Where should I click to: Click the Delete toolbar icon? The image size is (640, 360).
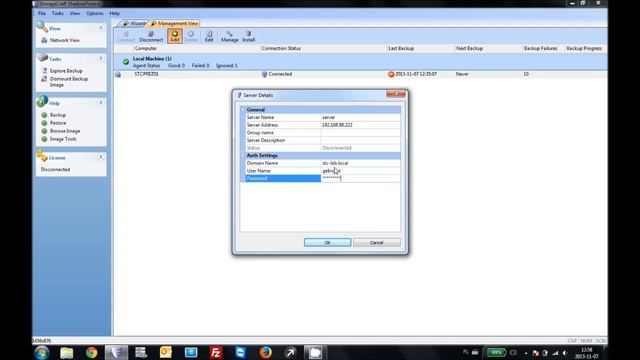pyautogui.click(x=191, y=36)
